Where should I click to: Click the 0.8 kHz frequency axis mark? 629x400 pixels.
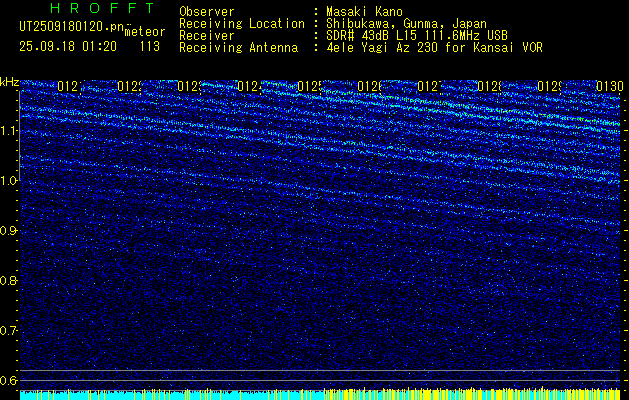click(x=9, y=281)
